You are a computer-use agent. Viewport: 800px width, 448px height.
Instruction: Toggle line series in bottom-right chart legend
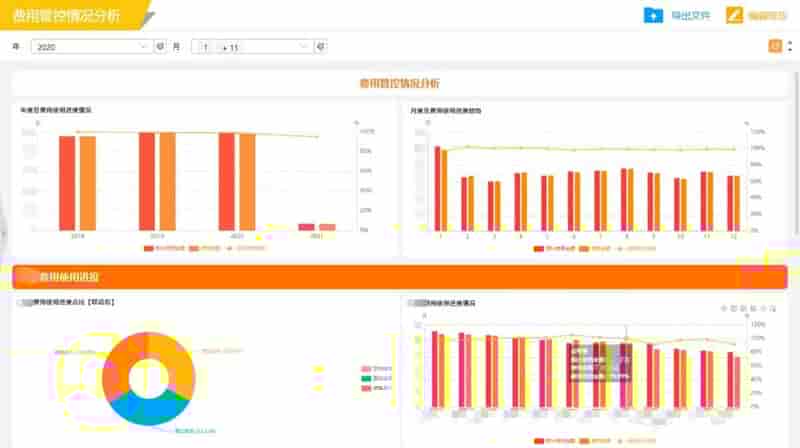pos(636,441)
